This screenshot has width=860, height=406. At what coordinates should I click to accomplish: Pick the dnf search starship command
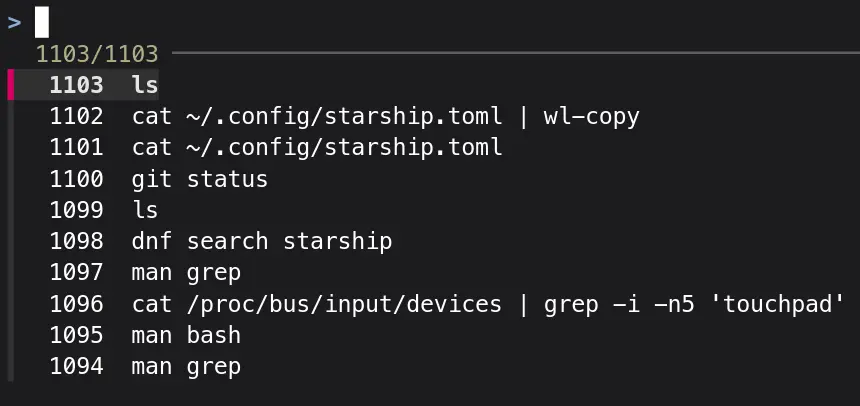(x=261, y=241)
